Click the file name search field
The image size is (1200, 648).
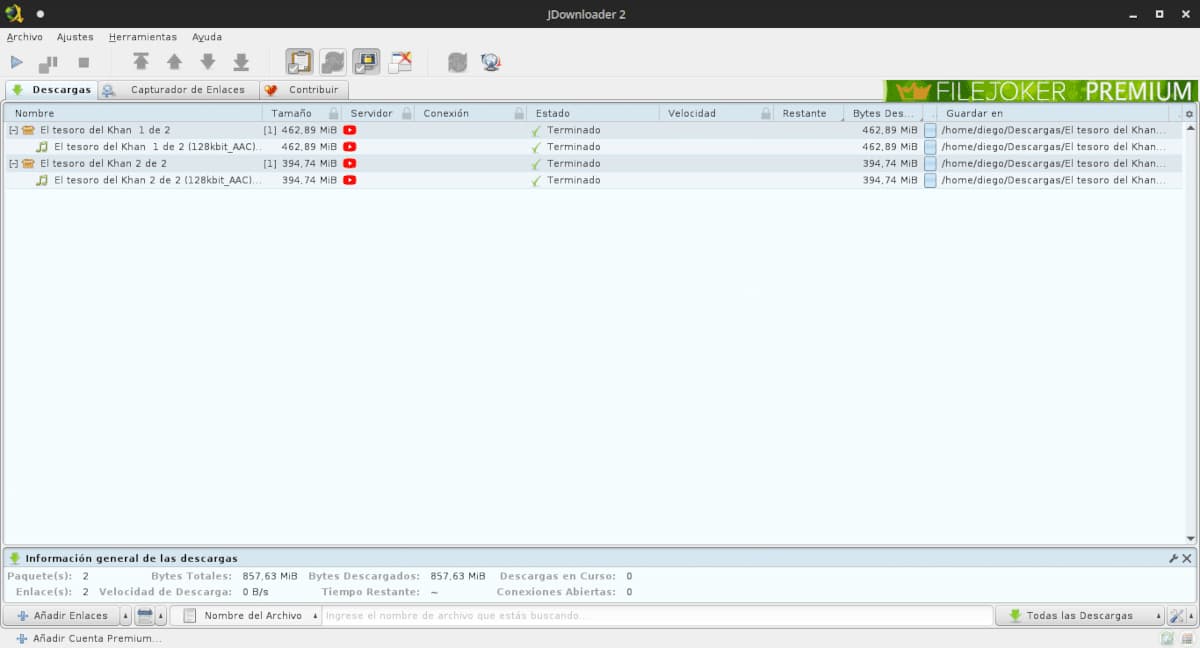pyautogui.click(x=655, y=616)
